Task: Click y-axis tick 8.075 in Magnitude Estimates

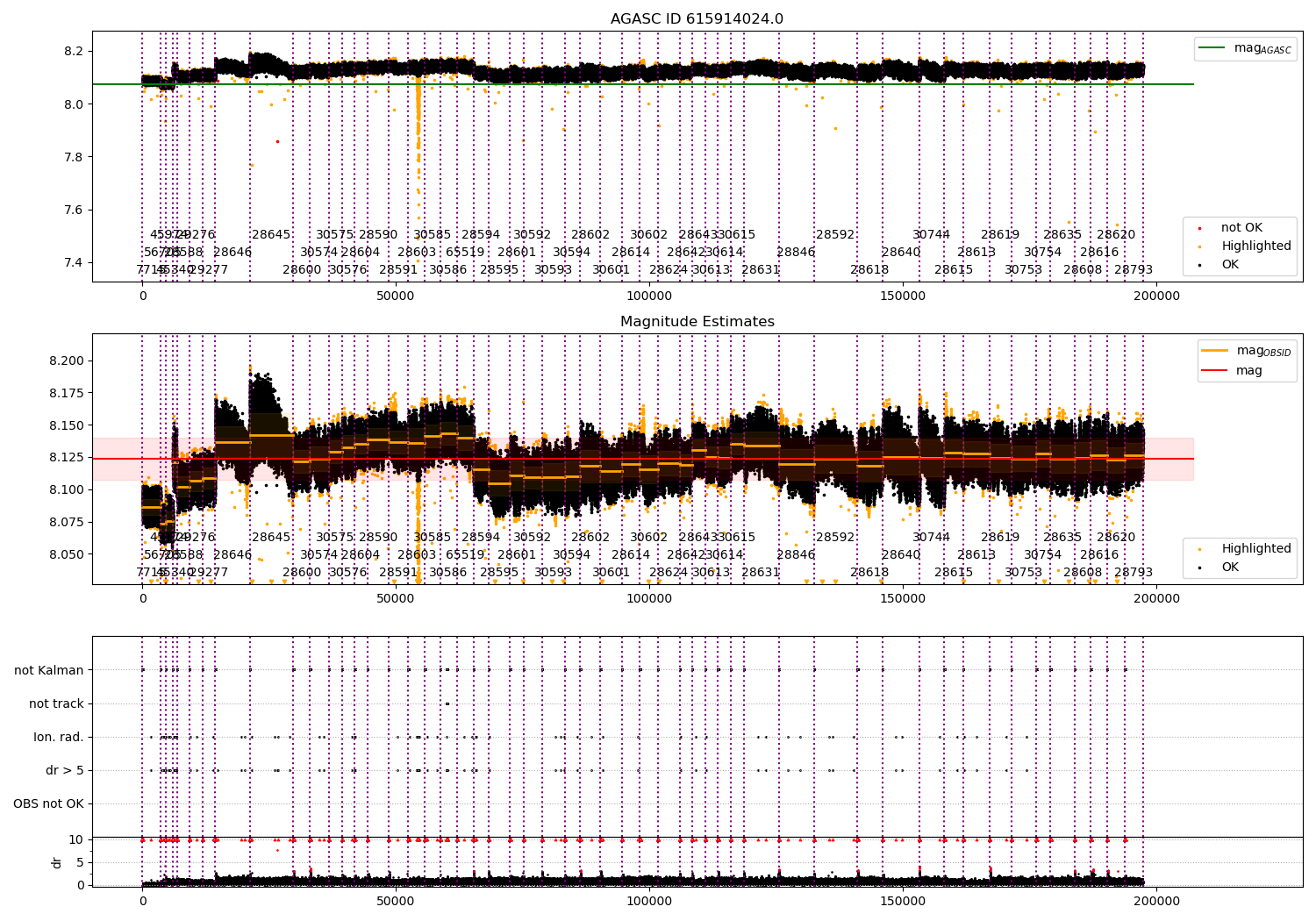Action: click(68, 522)
